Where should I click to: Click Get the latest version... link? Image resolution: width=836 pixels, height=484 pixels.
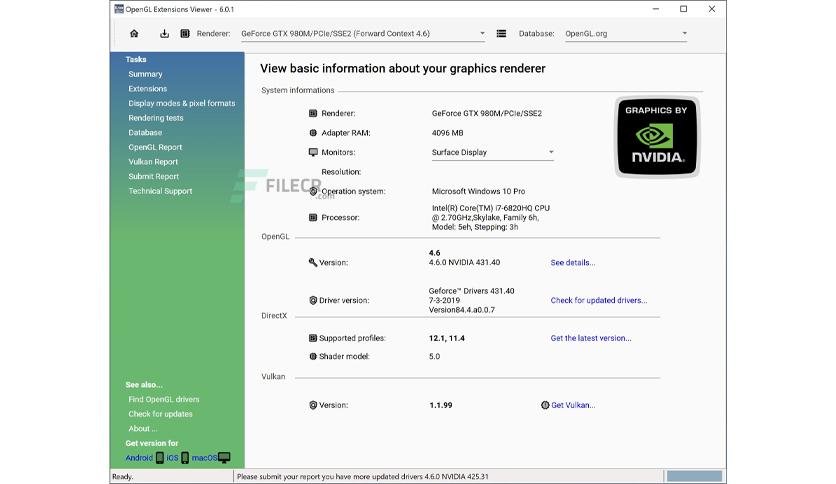pos(591,338)
